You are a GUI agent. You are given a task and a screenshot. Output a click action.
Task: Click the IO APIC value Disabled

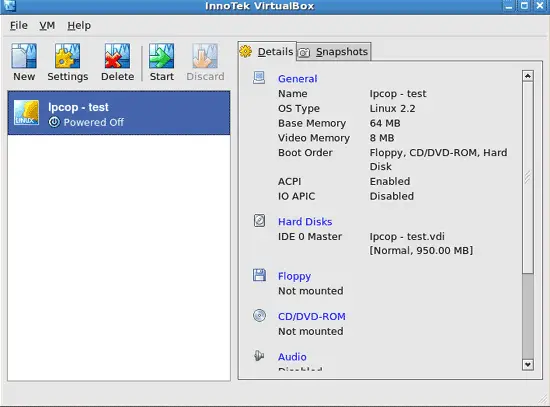click(x=391, y=196)
